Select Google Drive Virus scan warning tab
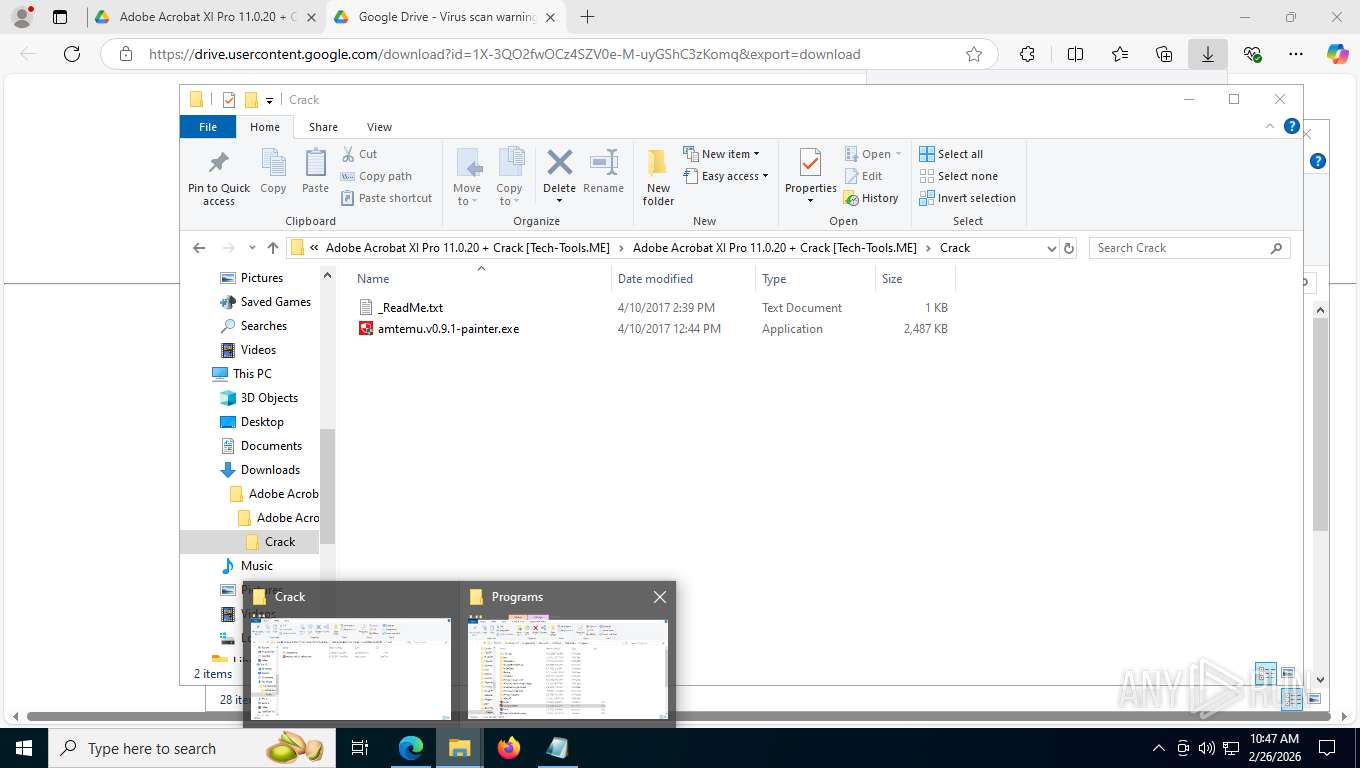Image resolution: width=1360 pixels, height=768 pixels. 447,17
